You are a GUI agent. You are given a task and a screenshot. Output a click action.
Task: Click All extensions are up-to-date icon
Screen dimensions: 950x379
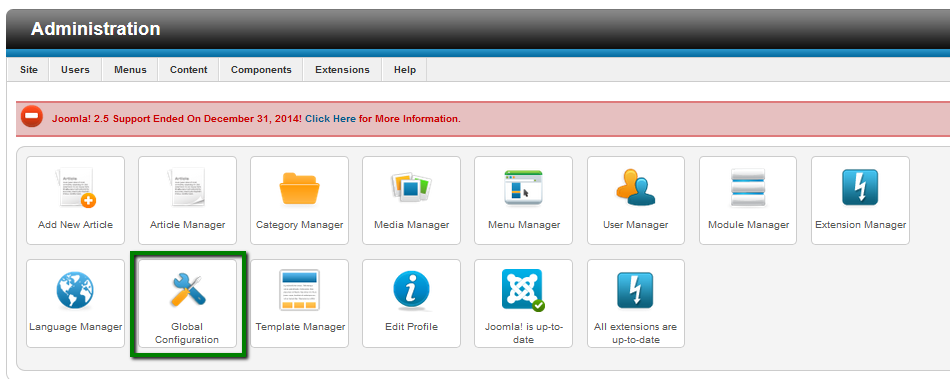coord(636,291)
